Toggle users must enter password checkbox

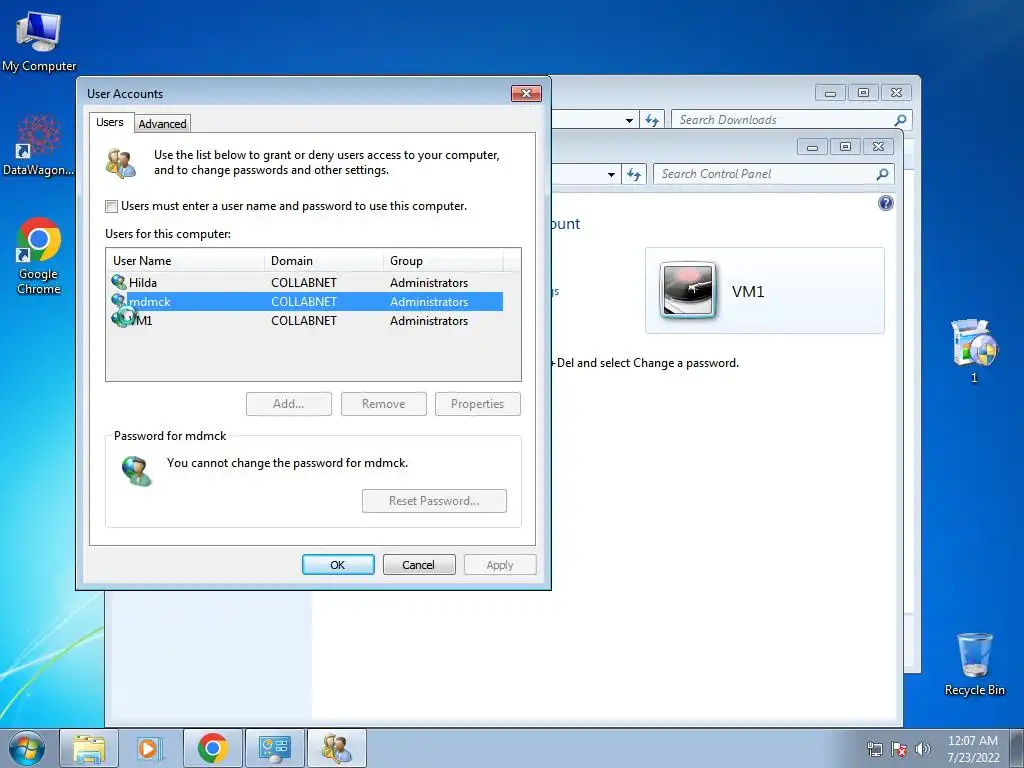(x=112, y=206)
